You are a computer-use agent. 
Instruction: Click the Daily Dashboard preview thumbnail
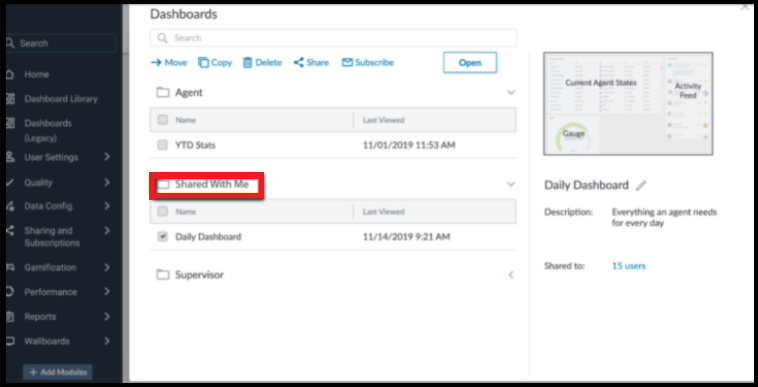tap(628, 103)
